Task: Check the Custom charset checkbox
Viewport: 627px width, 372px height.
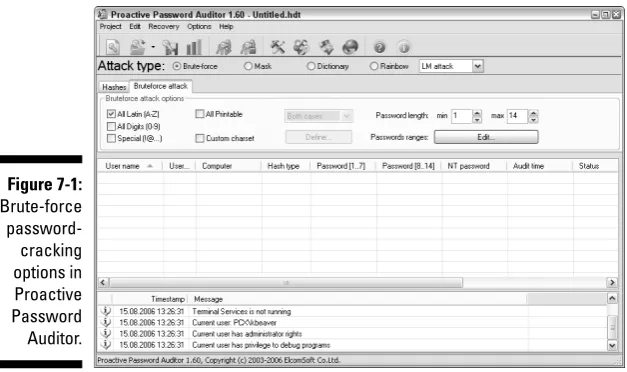Action: click(200, 138)
